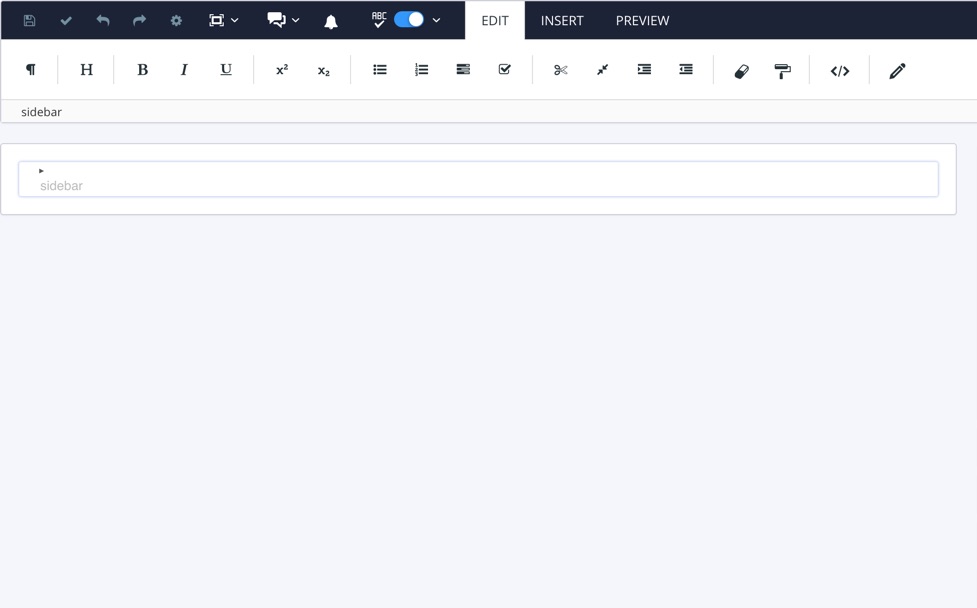This screenshot has width=977, height=608.
Task: Toggle the spell check switch
Action: [408, 19]
